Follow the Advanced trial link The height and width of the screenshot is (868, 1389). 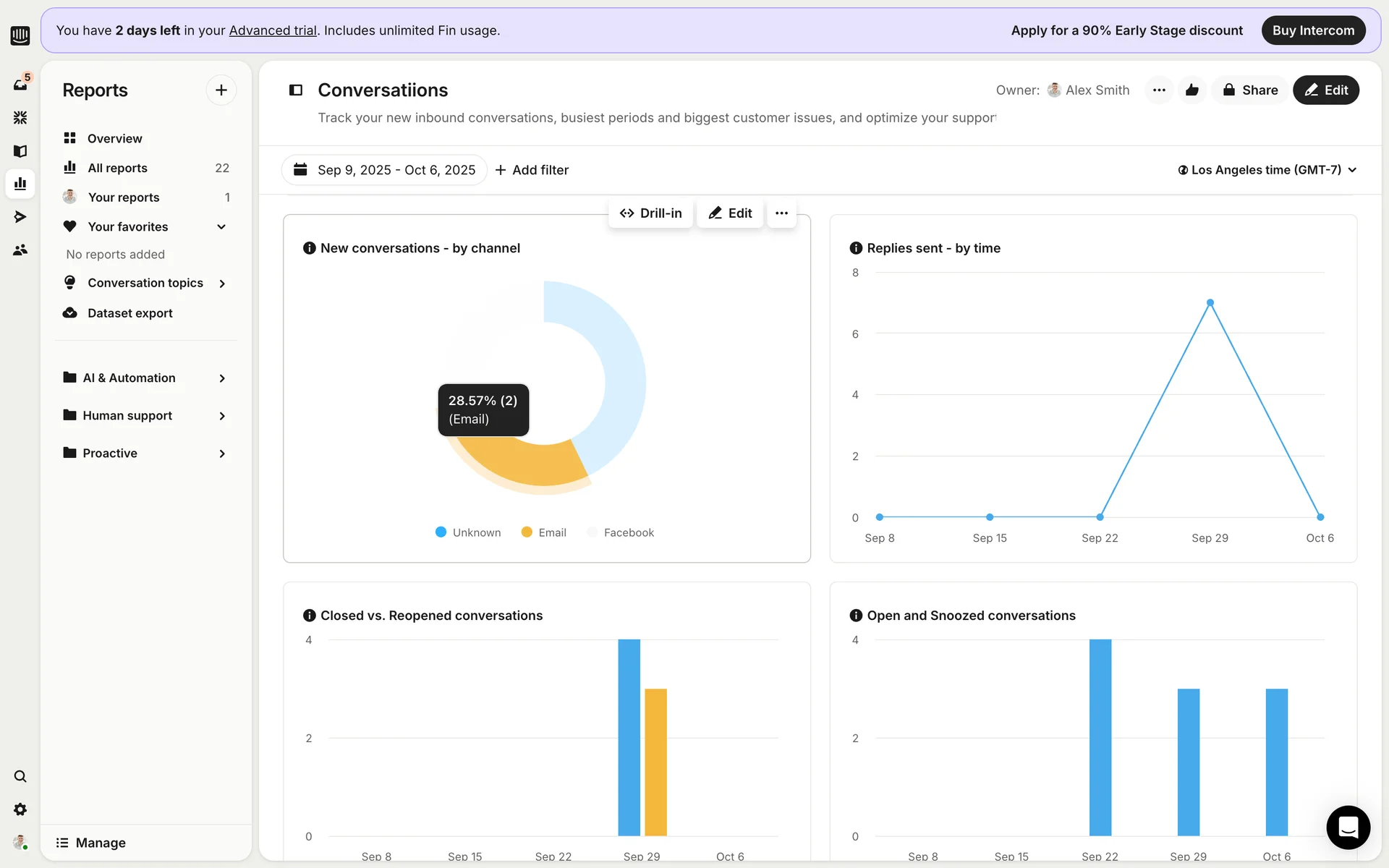pyautogui.click(x=273, y=30)
